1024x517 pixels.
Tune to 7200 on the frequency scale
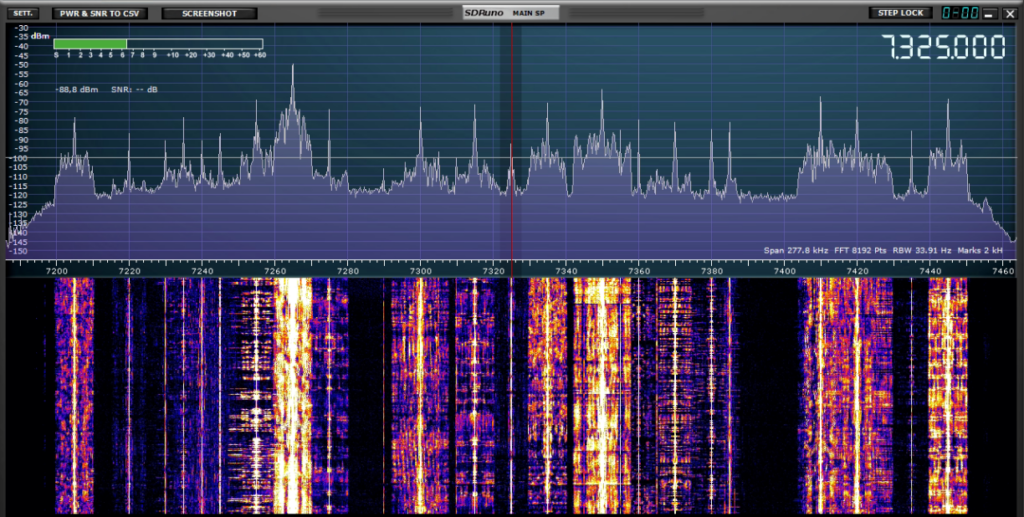(56, 271)
